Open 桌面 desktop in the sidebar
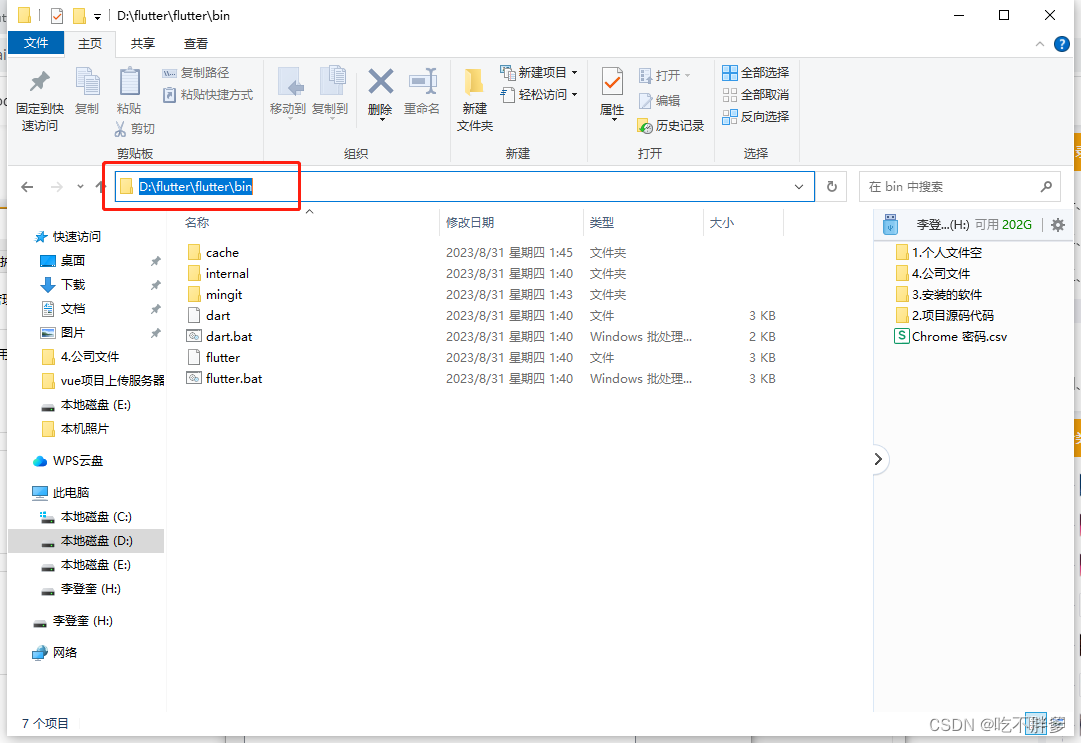Screen dimensions: 1081x743 [63, 261]
